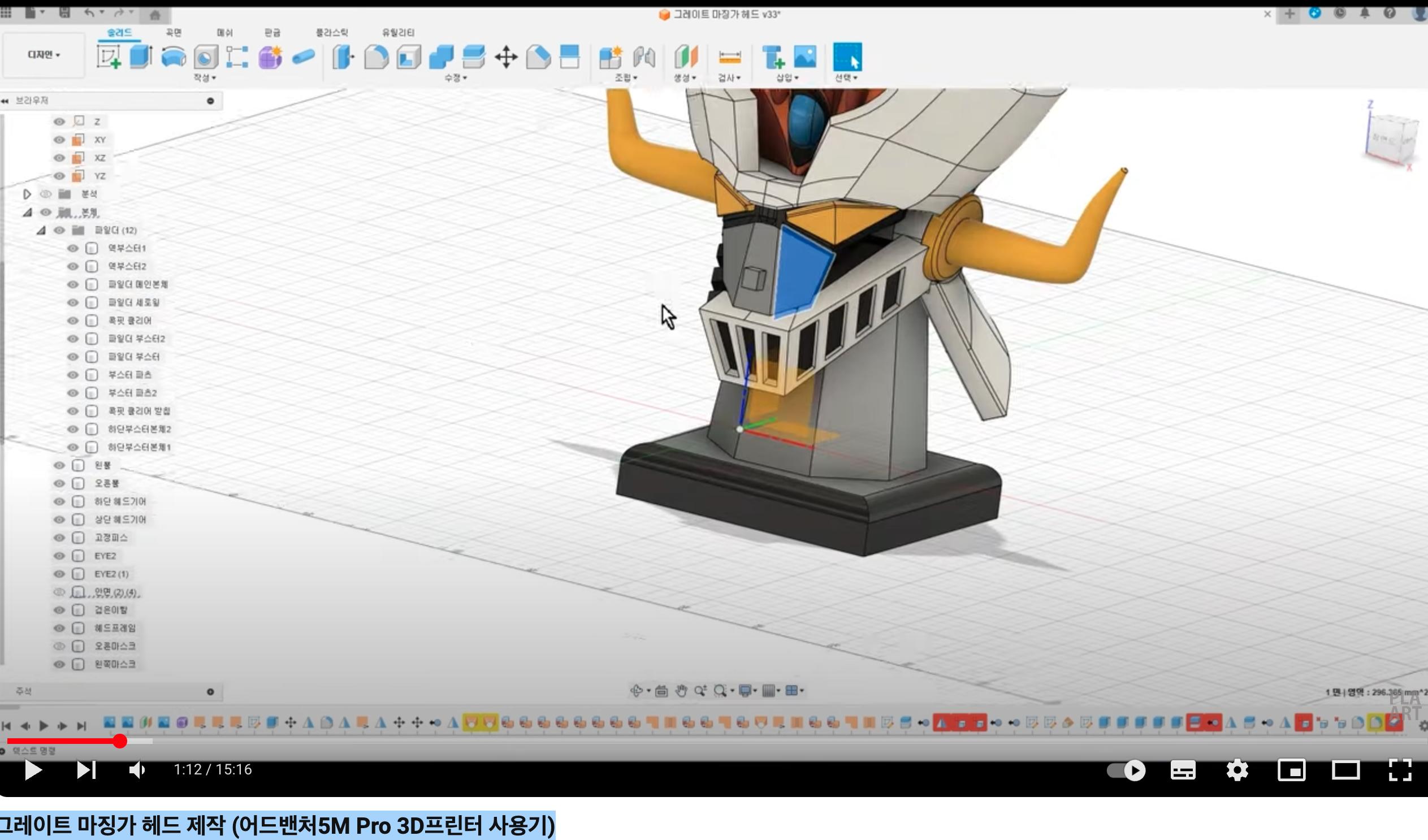Image resolution: width=1428 pixels, height=840 pixels.
Task: Enter YouTube fullscreen mode
Action: [1400, 770]
